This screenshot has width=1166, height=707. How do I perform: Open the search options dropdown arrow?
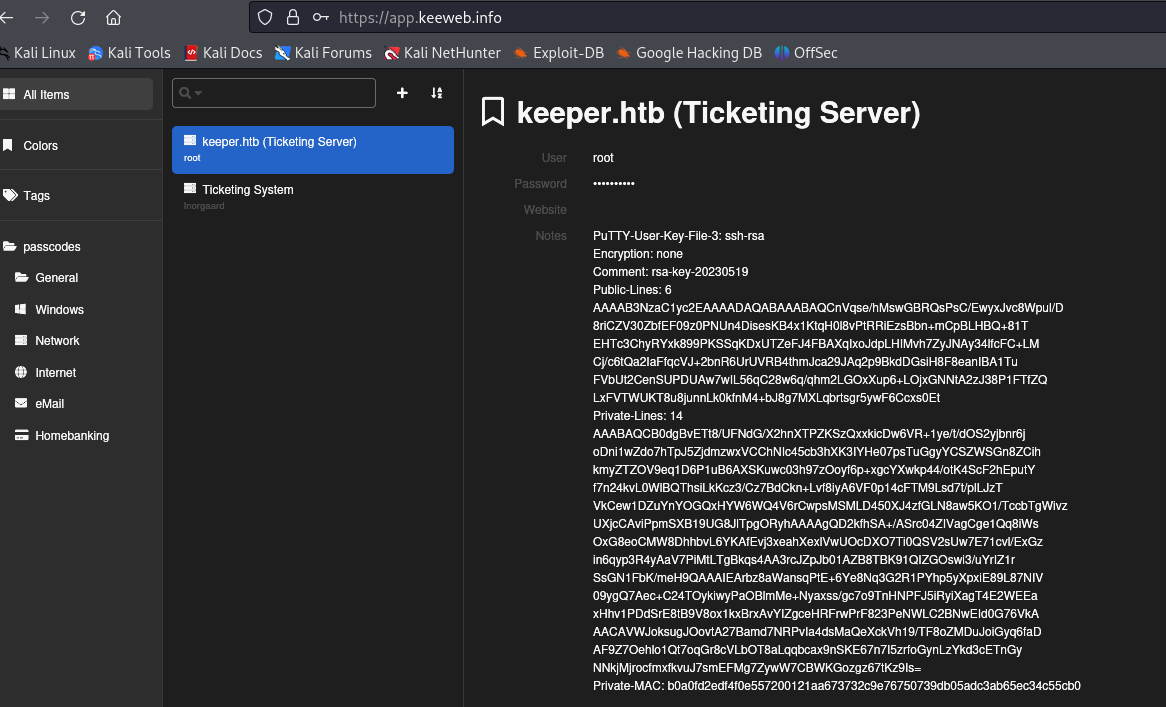pyautogui.click(x=199, y=93)
